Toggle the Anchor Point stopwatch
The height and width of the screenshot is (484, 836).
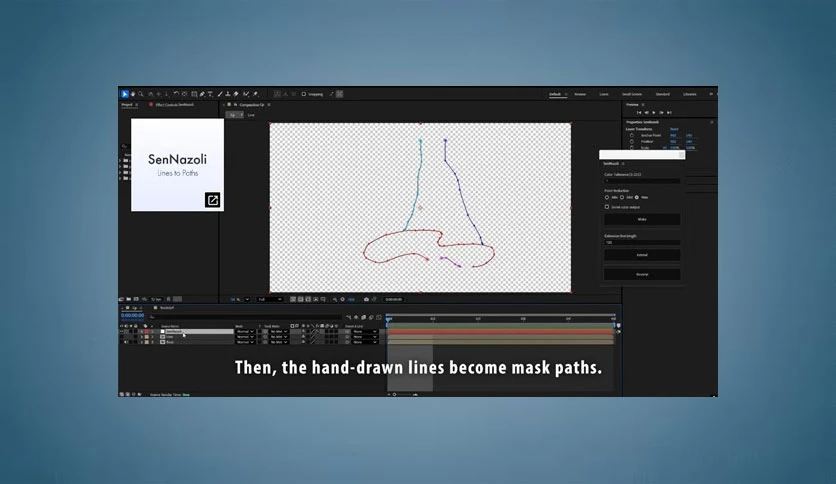[632, 135]
